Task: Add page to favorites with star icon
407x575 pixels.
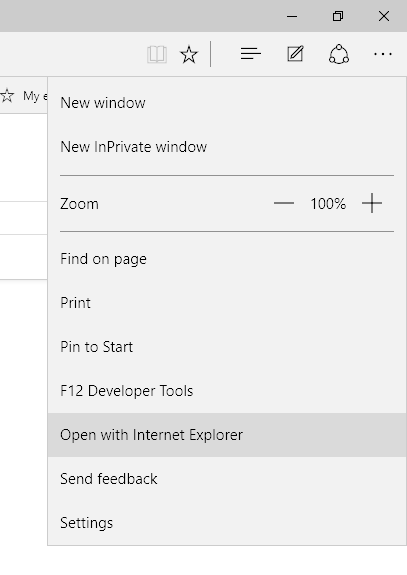Action: click(x=189, y=55)
